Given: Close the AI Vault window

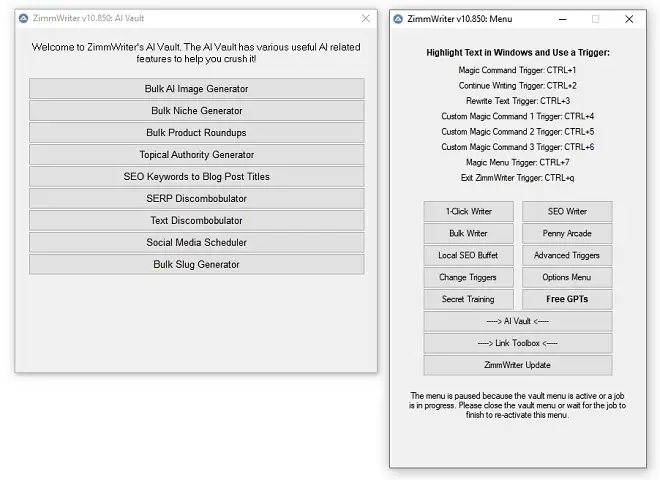Looking at the screenshot, I should click(x=365, y=18).
